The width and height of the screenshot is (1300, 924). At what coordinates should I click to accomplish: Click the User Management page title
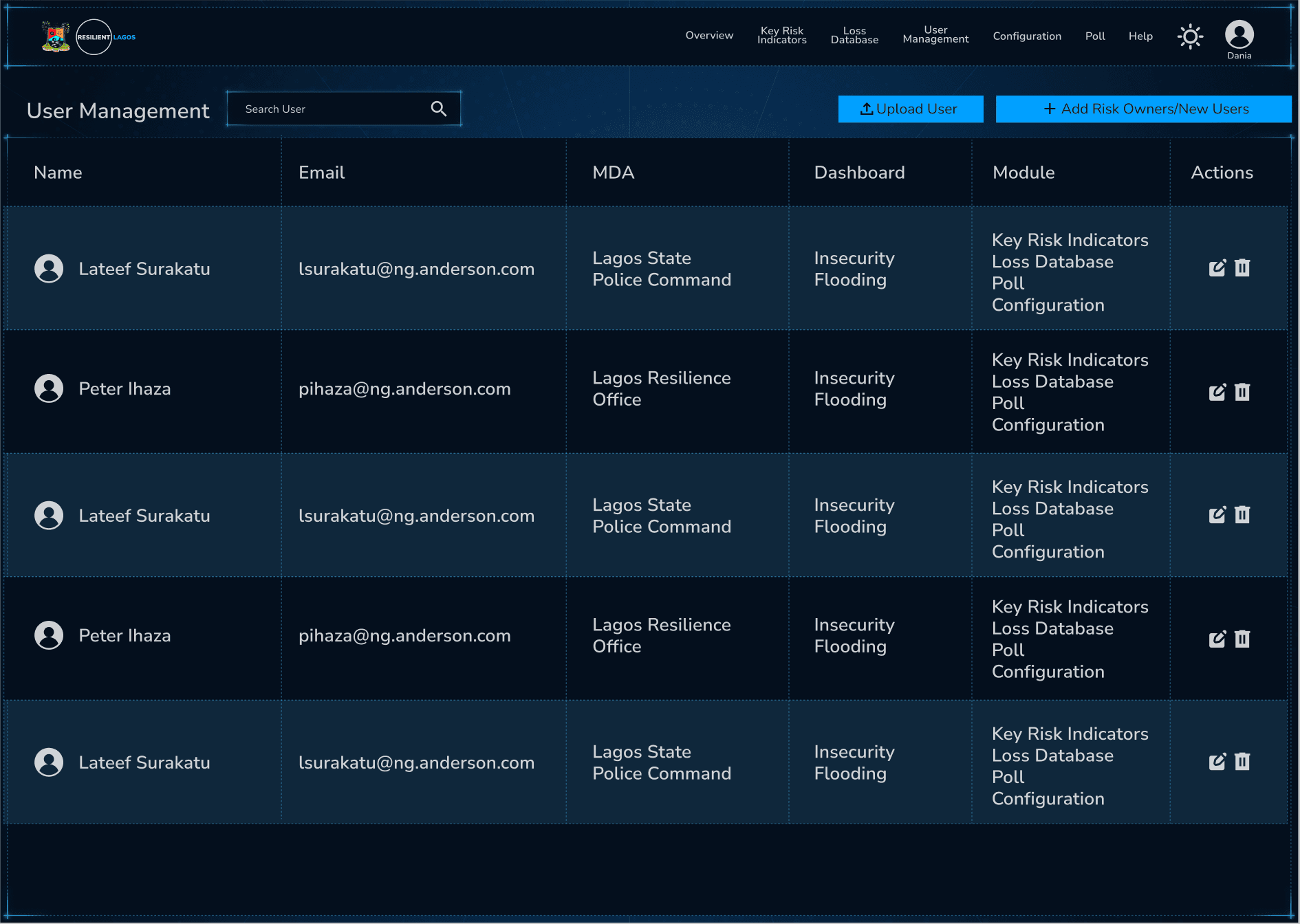[x=118, y=111]
